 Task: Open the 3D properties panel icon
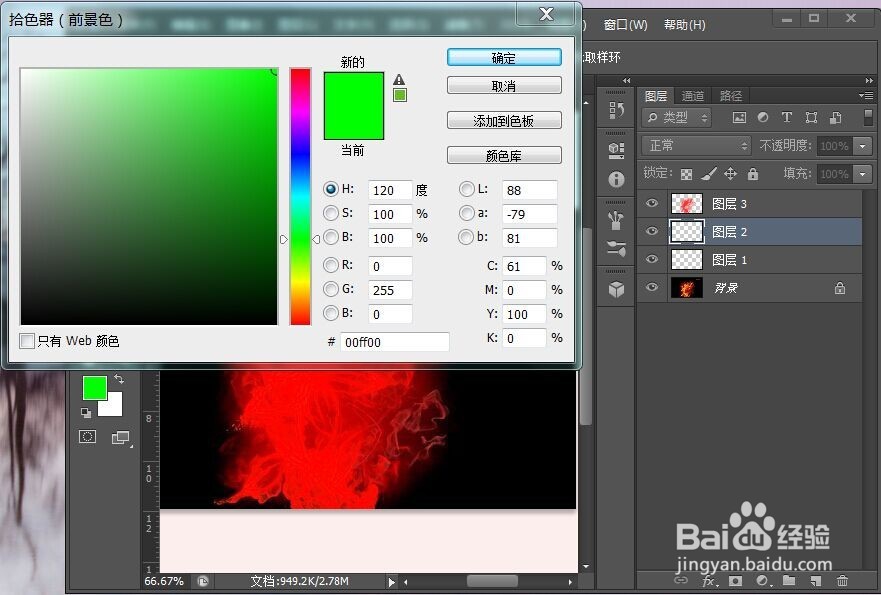coord(616,150)
